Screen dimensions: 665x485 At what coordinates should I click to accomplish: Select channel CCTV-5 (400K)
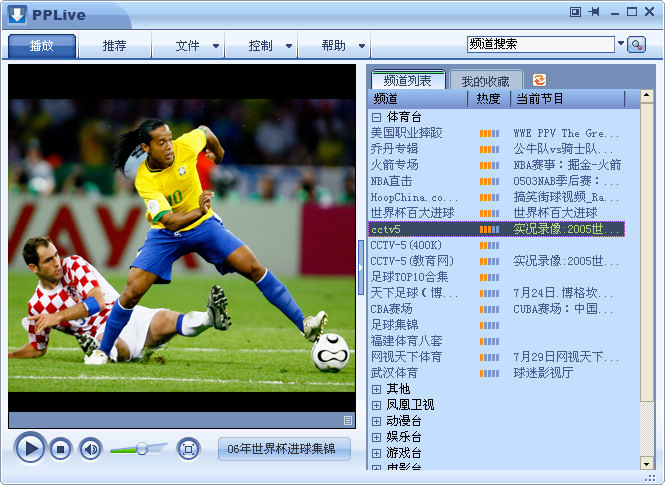pos(406,245)
